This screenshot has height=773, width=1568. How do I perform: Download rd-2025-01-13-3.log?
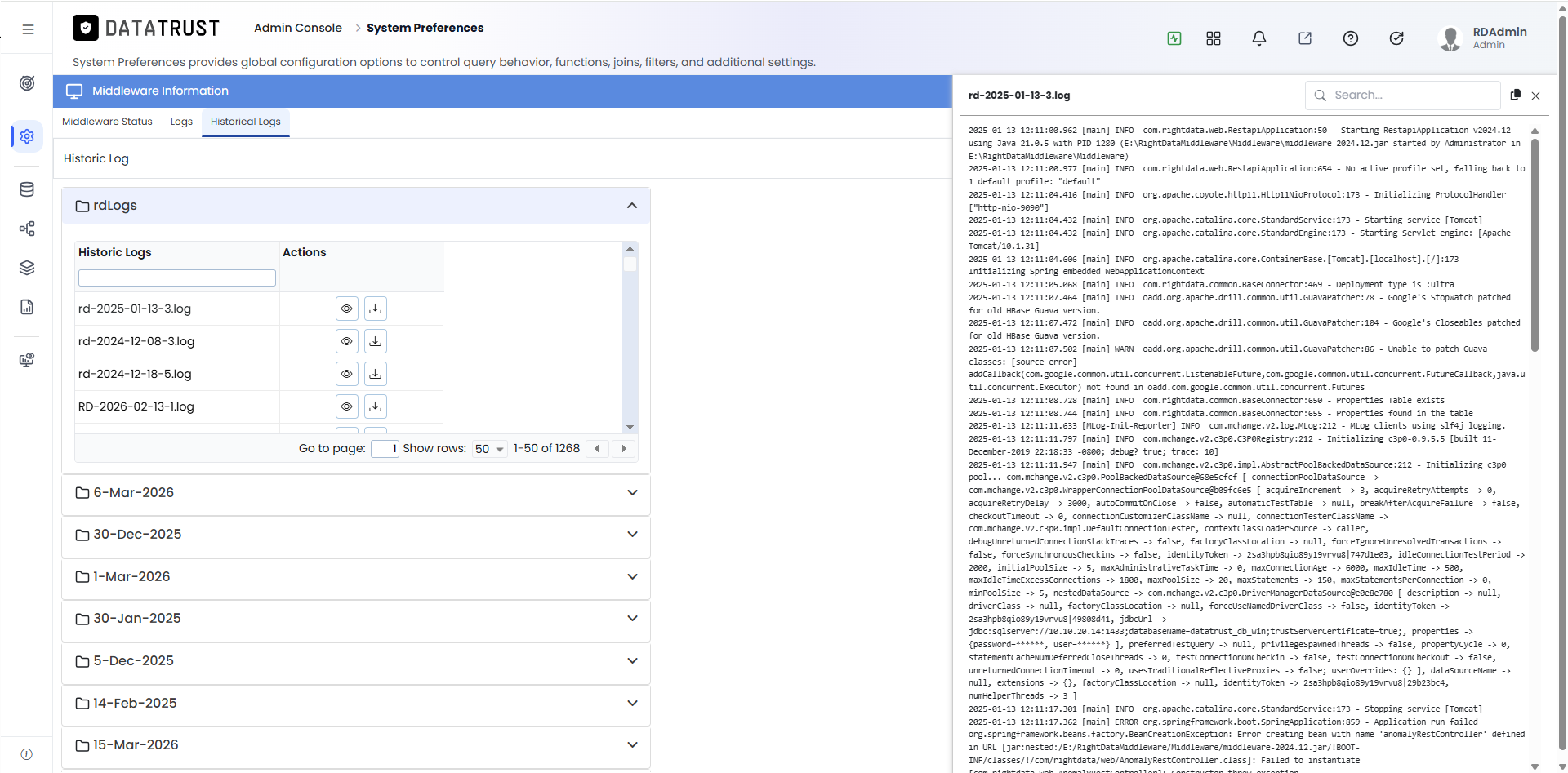tap(376, 309)
